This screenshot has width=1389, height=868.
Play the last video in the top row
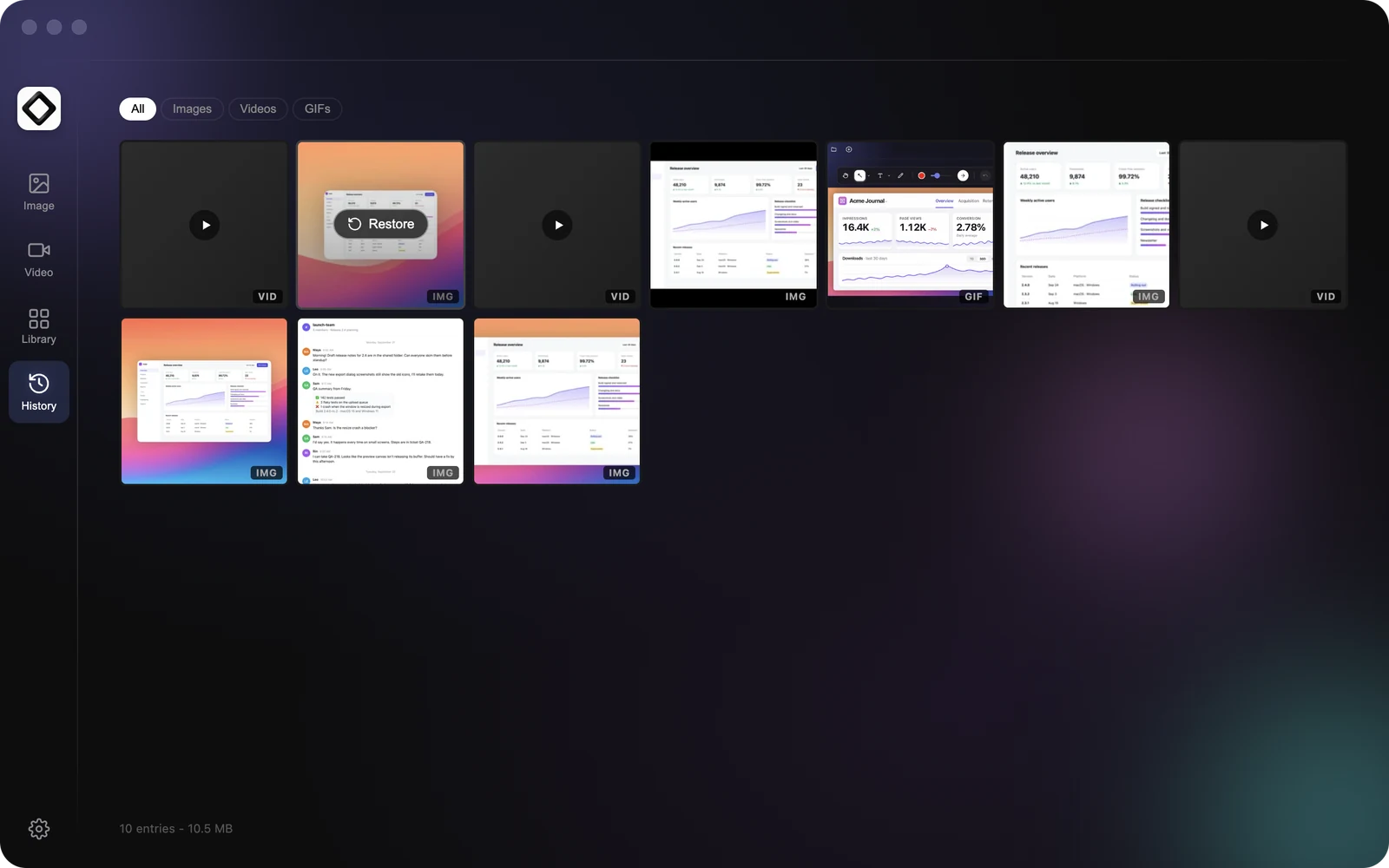coord(1262,225)
